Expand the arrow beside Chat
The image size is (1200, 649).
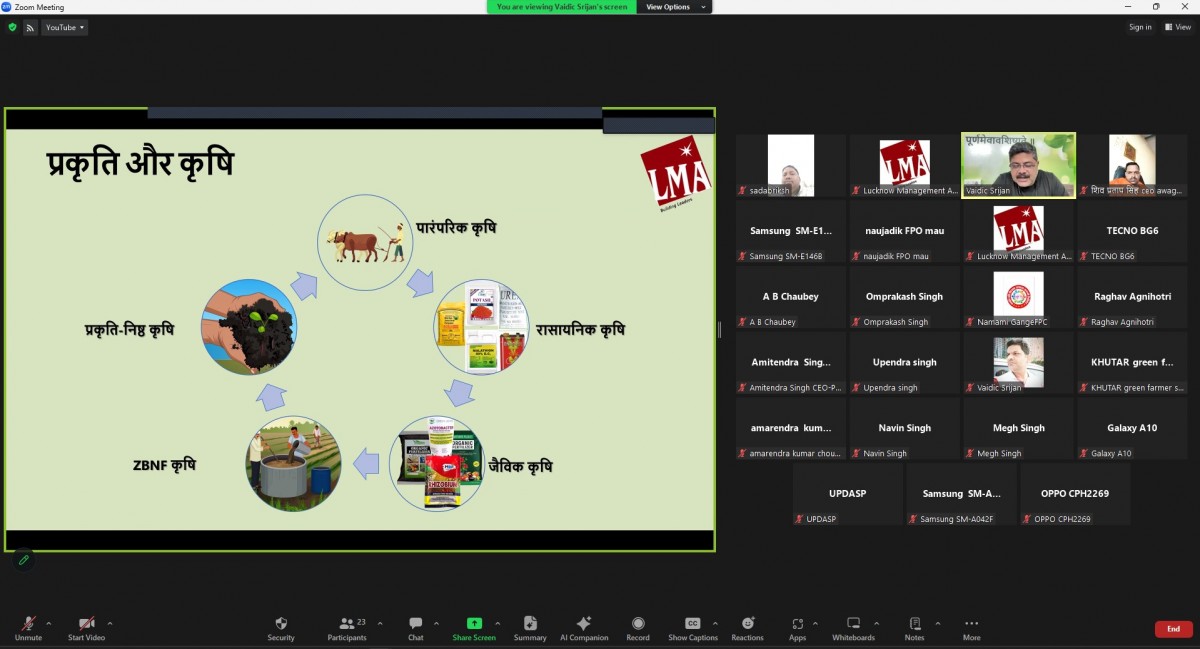436,623
